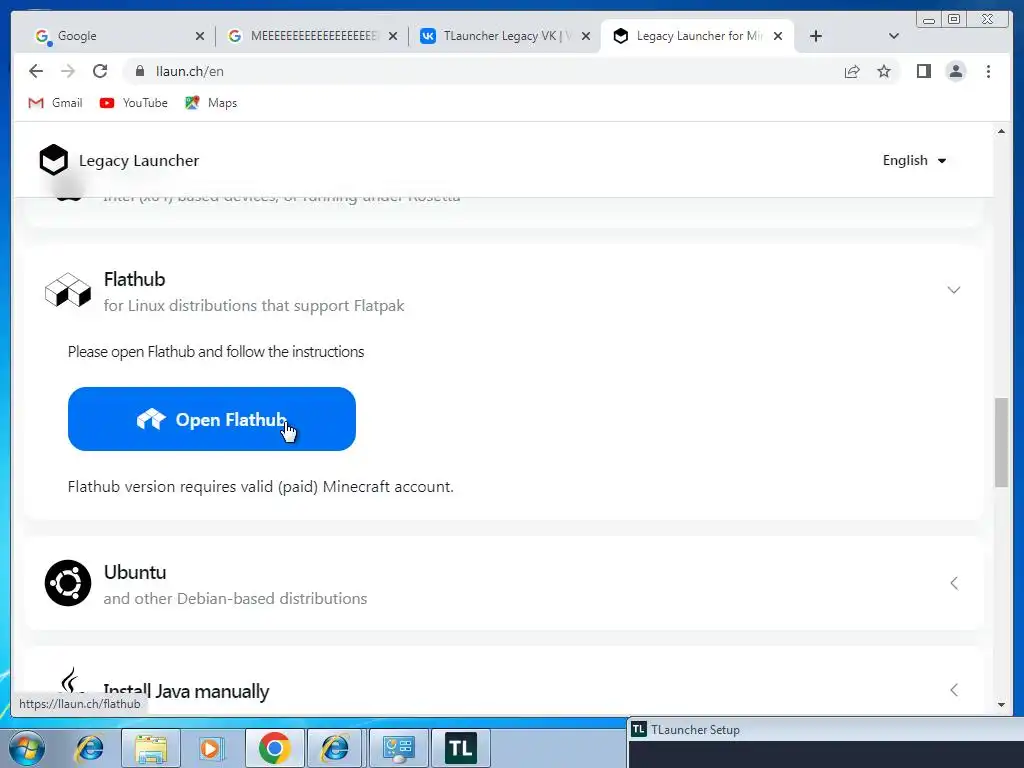
Task: Click the Flathub cubes icon
Action: (x=68, y=291)
